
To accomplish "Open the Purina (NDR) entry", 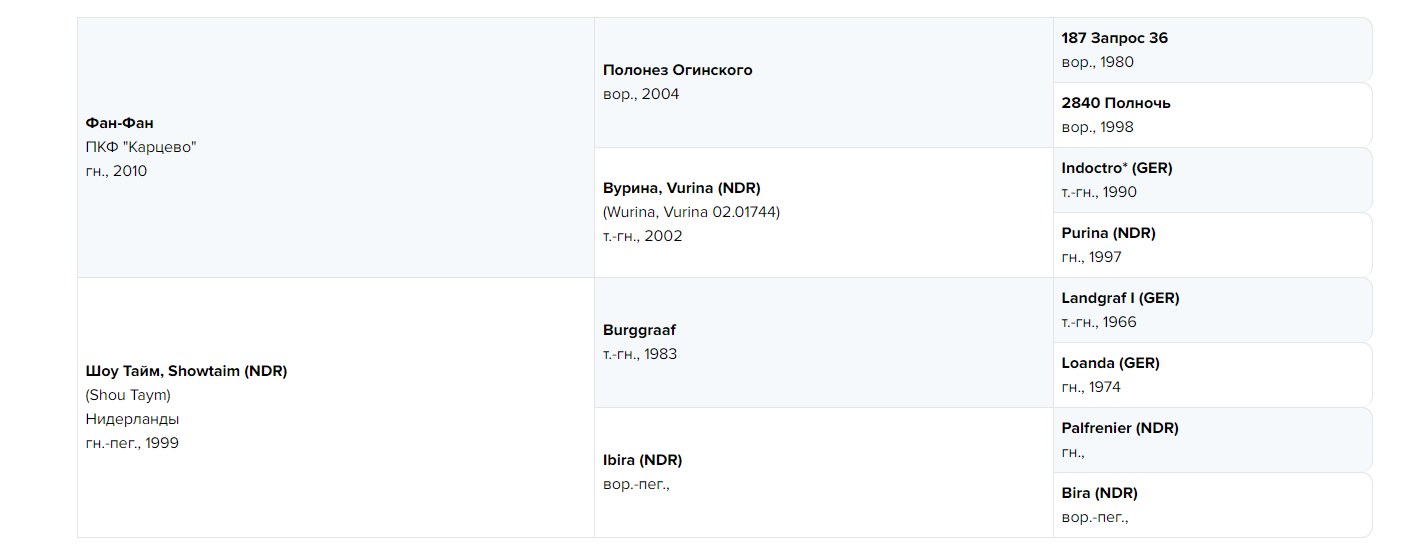I will coord(1108,233).
